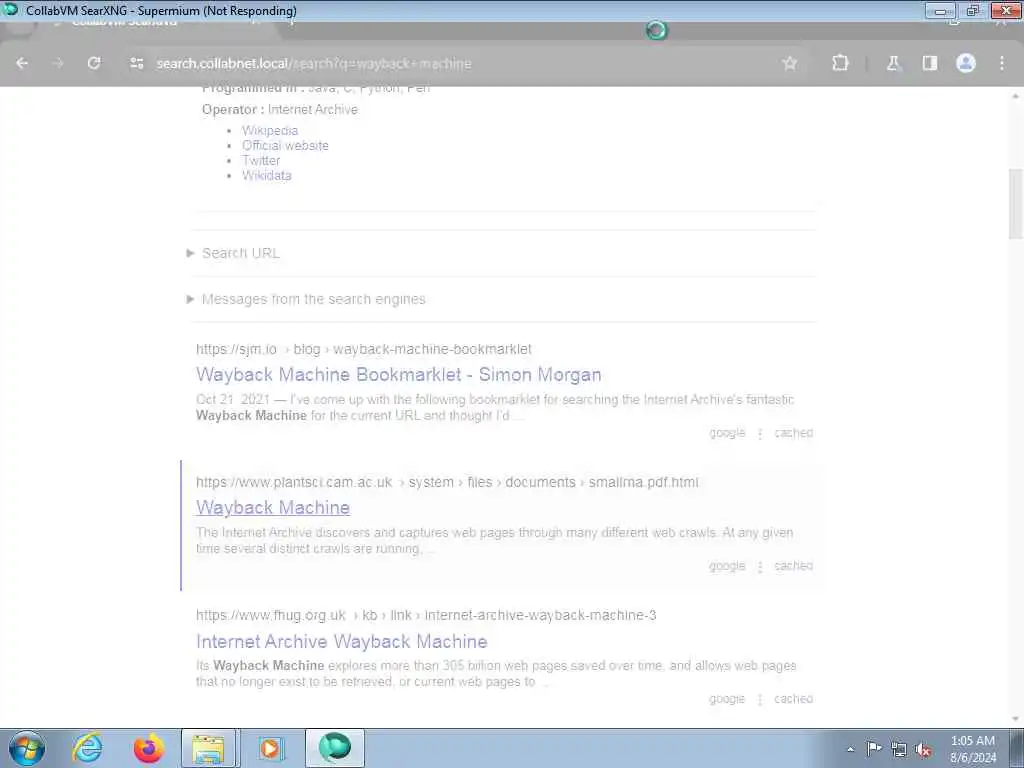Expand the Search URL section
This screenshot has width=1024, height=768.
pyautogui.click(x=240, y=253)
